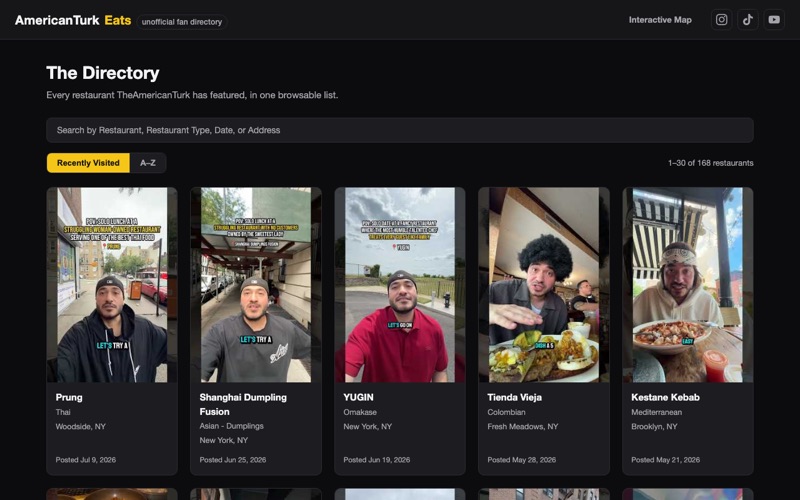Click the Brooklyn, NY location text
The width and height of the screenshot is (800, 500).
coord(654,426)
